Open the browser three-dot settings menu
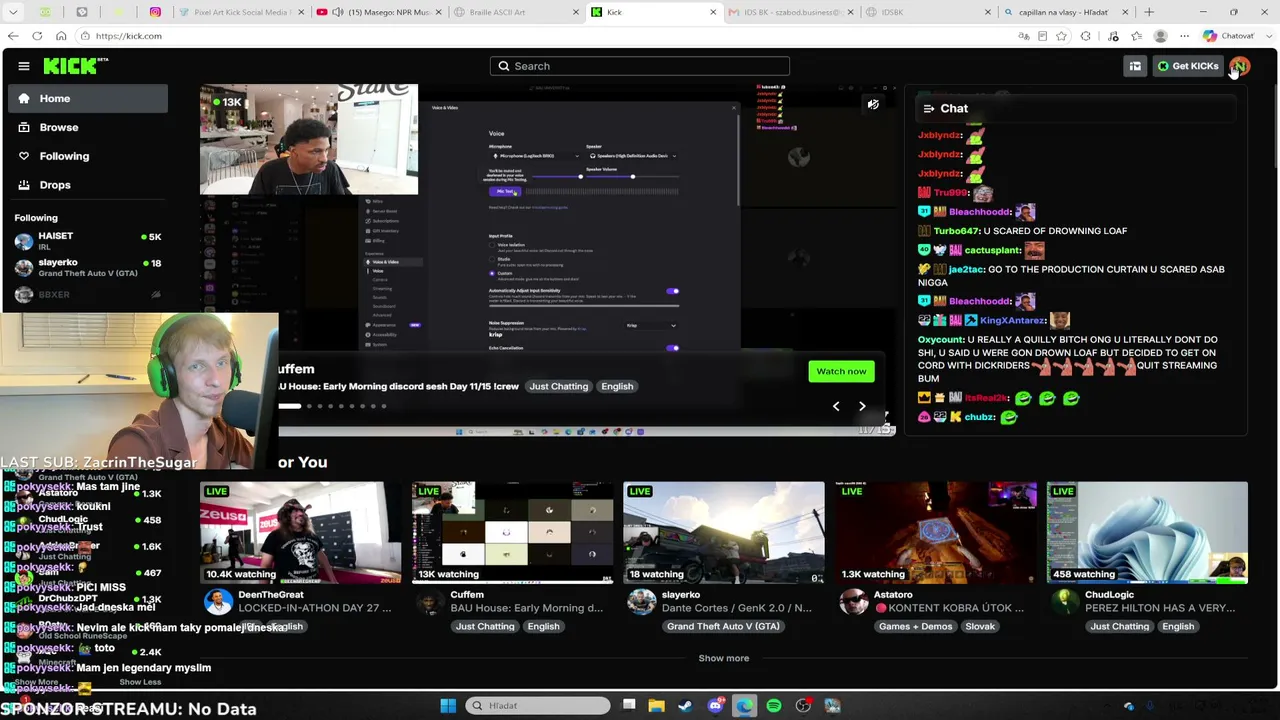1280x720 pixels. click(1184, 36)
